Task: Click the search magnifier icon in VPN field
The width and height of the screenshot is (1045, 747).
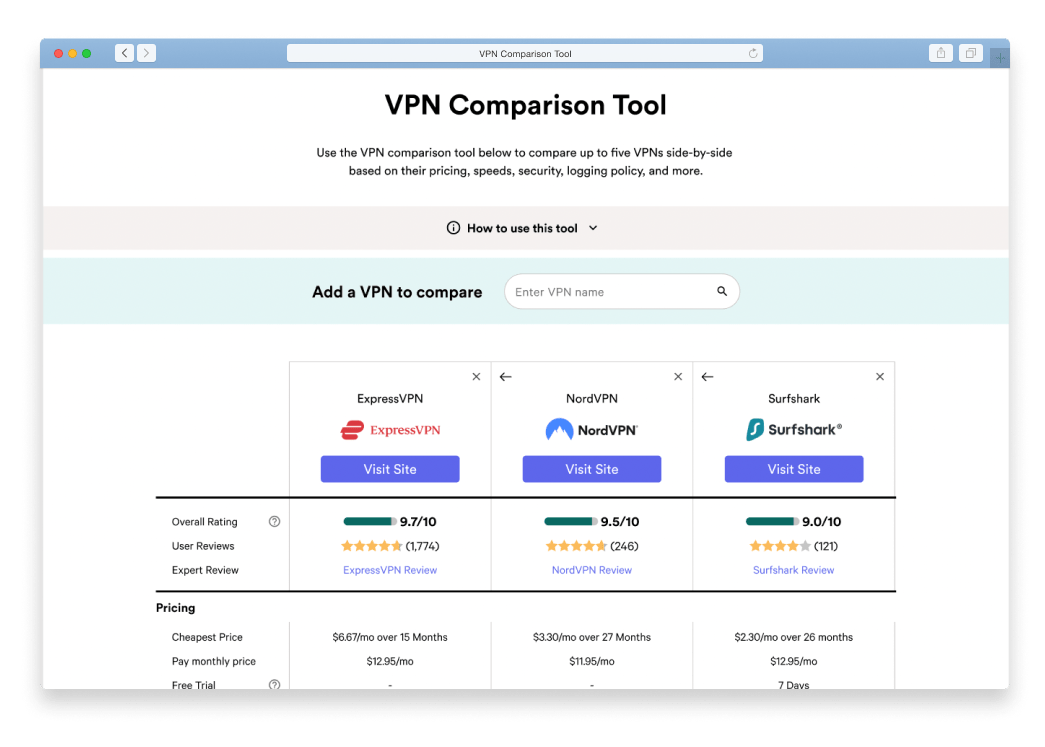Action: tap(722, 292)
